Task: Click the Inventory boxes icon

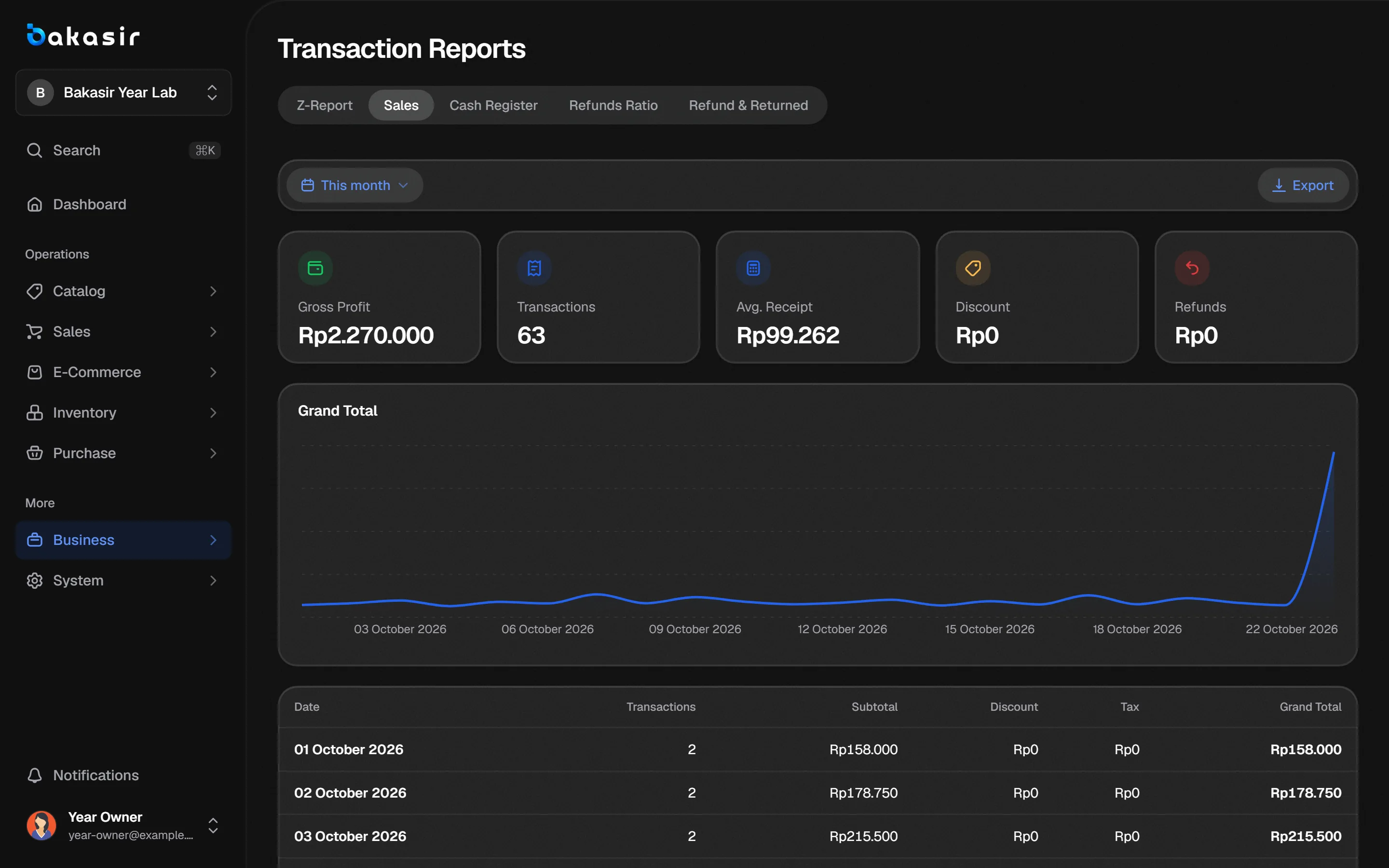Action: click(34, 413)
